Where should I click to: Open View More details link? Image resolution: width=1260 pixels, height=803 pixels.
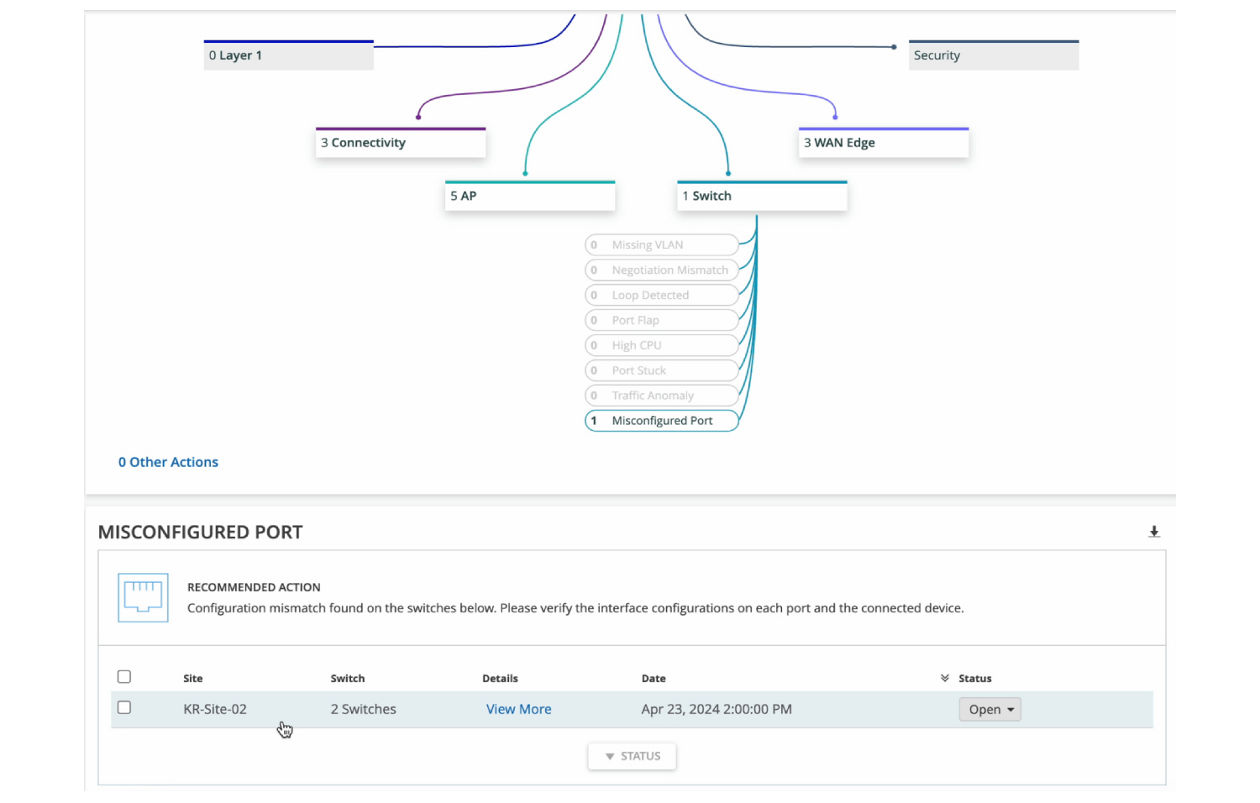tap(518, 709)
